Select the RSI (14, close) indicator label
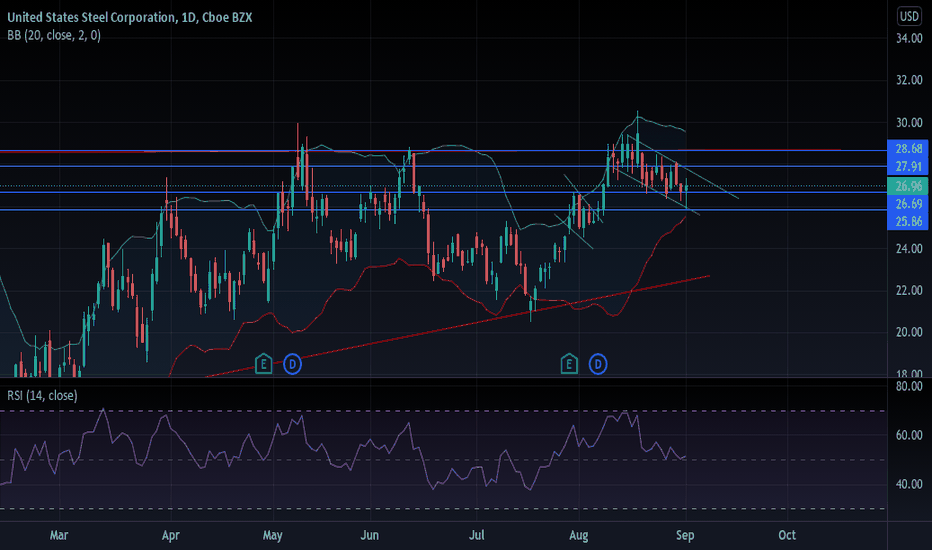Viewport: 932px width, 550px height. click(x=42, y=395)
